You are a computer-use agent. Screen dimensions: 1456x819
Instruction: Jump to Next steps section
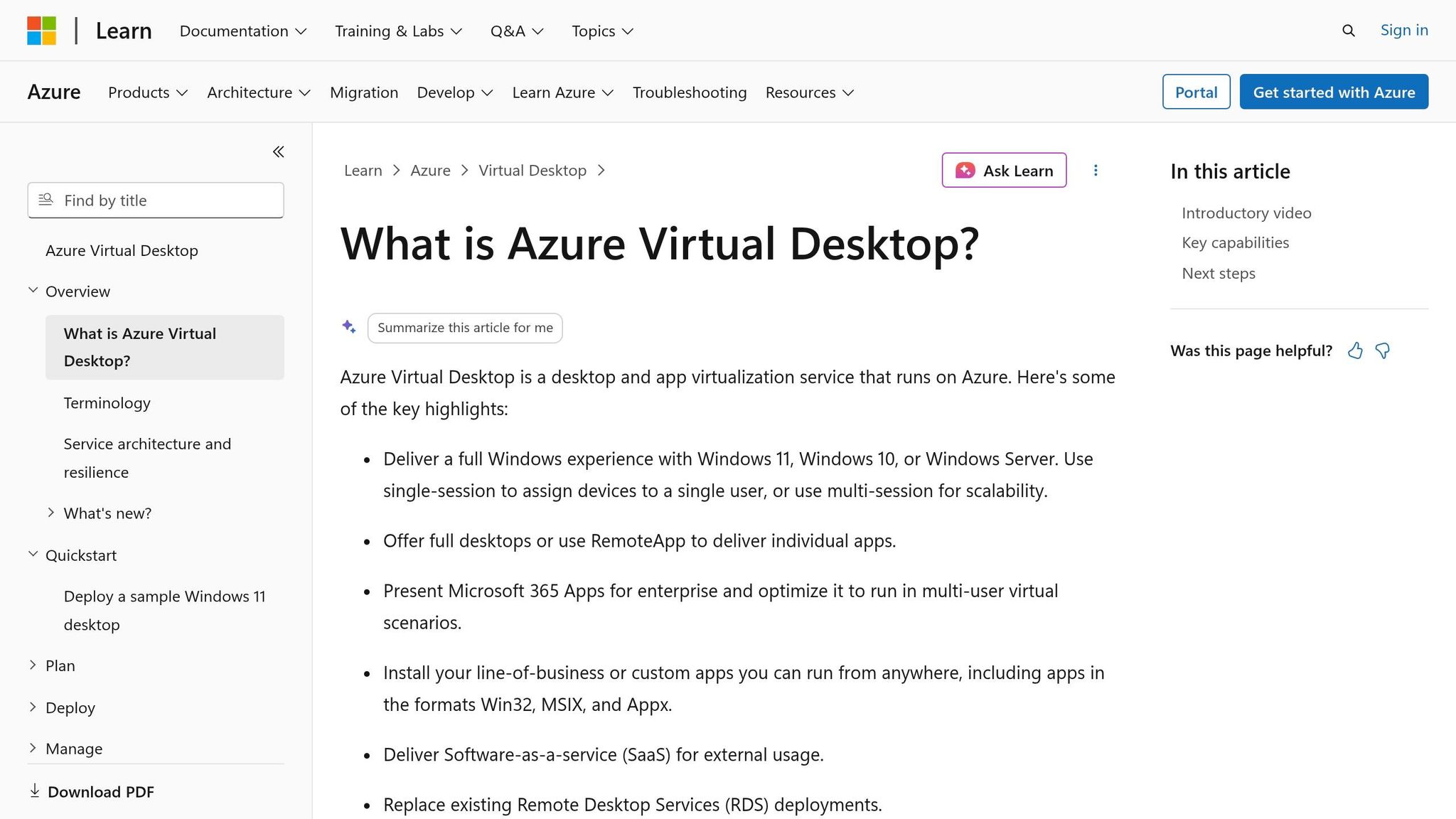pyautogui.click(x=1219, y=274)
